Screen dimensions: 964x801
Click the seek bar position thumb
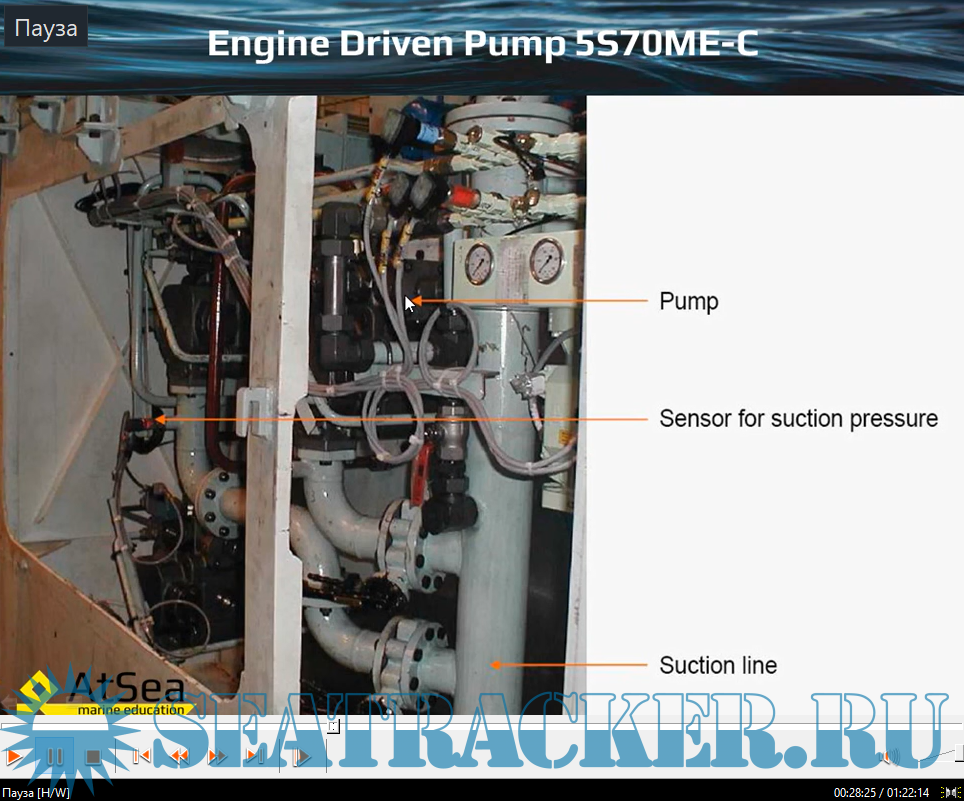click(333, 726)
